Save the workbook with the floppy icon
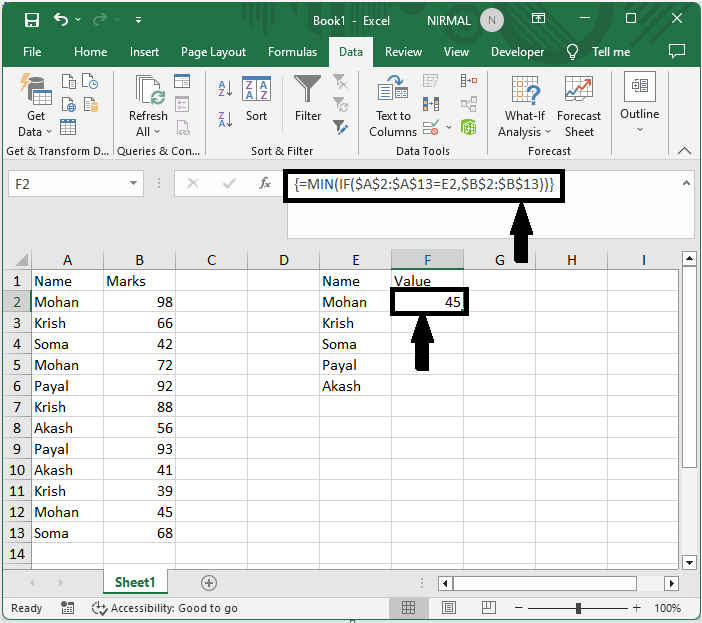Viewport: 702px width, 623px height. point(32,20)
